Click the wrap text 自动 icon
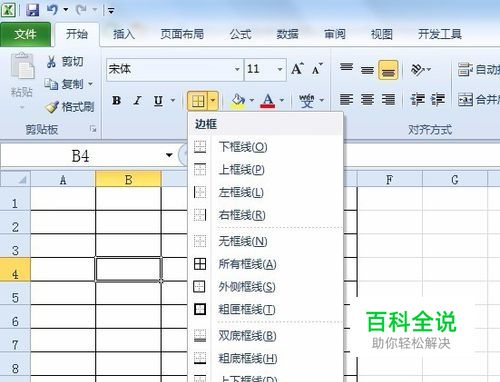The height and width of the screenshot is (382, 500). point(465,69)
